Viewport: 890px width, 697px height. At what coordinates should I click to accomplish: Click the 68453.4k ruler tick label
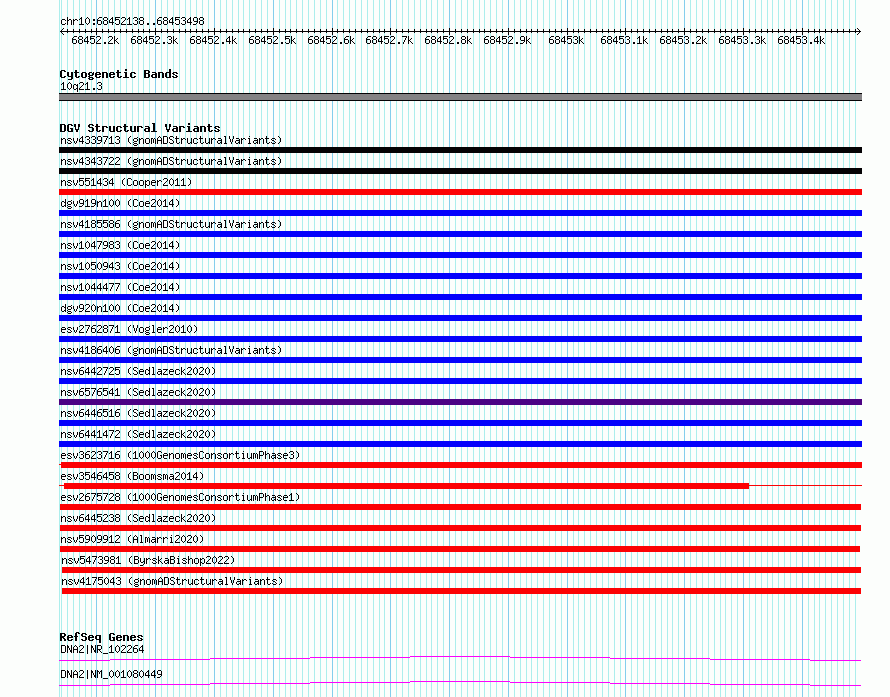[801, 40]
